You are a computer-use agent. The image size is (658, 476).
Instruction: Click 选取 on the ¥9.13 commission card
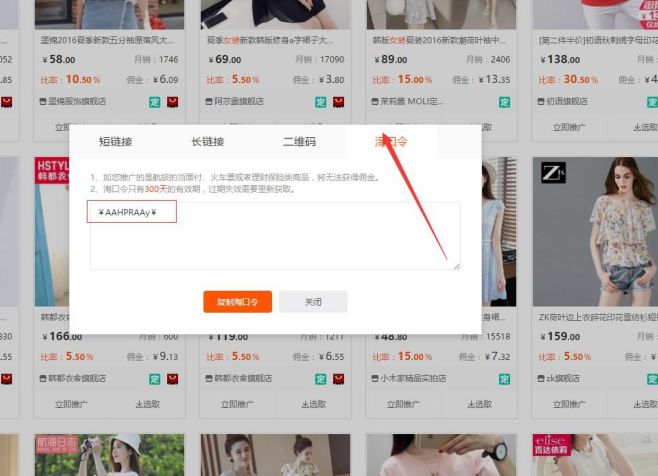coord(148,404)
